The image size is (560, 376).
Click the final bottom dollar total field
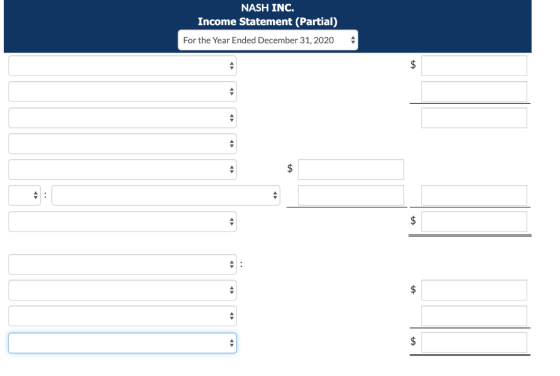pos(474,342)
